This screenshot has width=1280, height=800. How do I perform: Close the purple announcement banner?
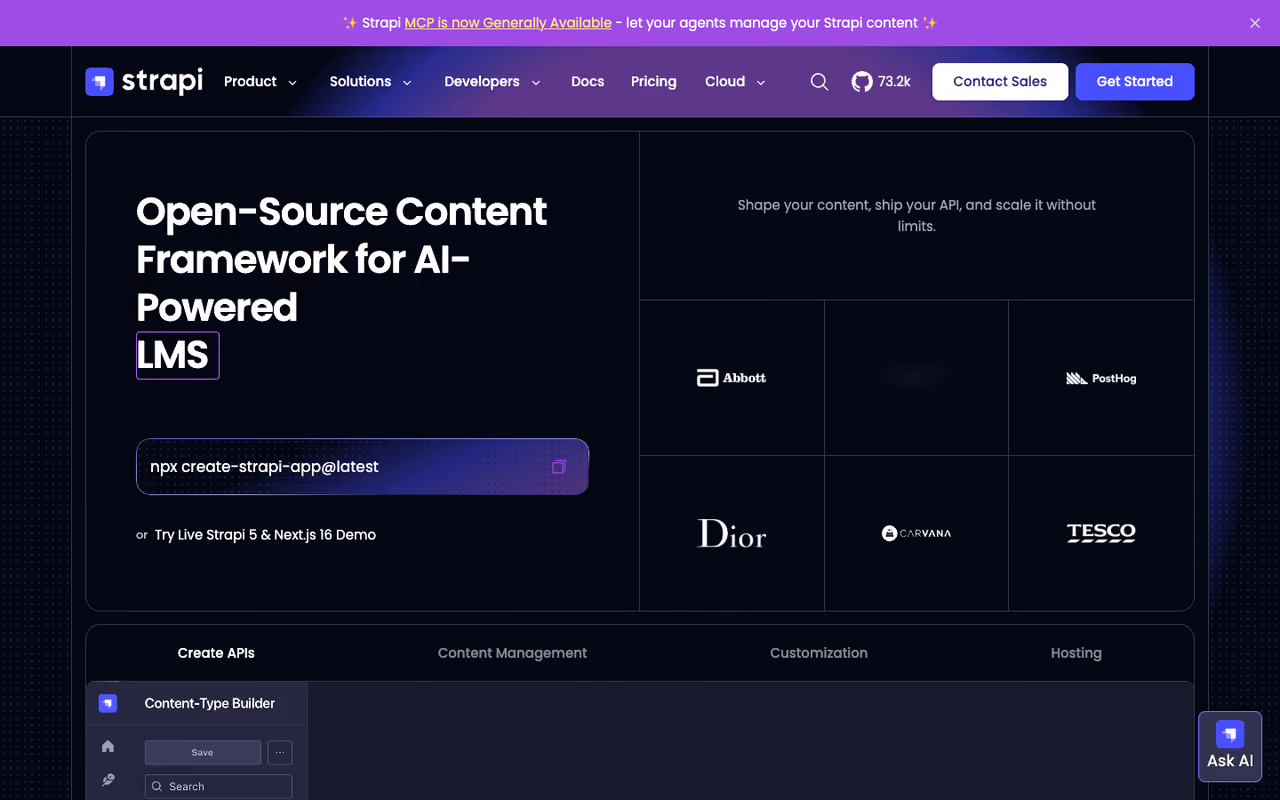point(1255,23)
